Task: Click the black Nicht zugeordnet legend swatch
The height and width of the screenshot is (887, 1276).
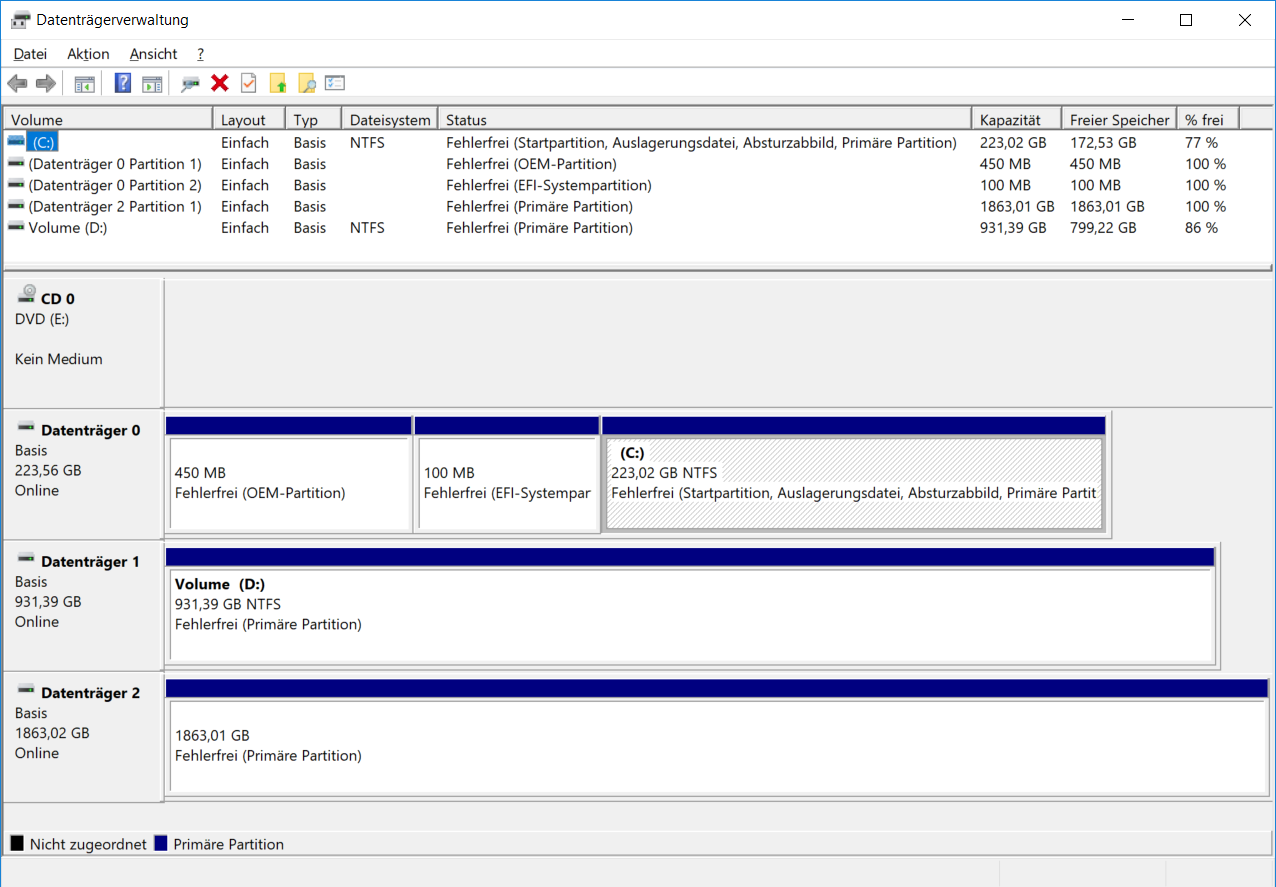Action: click(x=17, y=843)
